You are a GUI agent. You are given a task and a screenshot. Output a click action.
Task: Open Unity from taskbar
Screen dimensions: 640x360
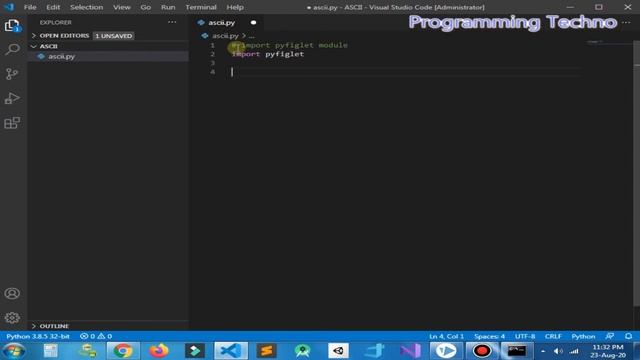coord(338,351)
